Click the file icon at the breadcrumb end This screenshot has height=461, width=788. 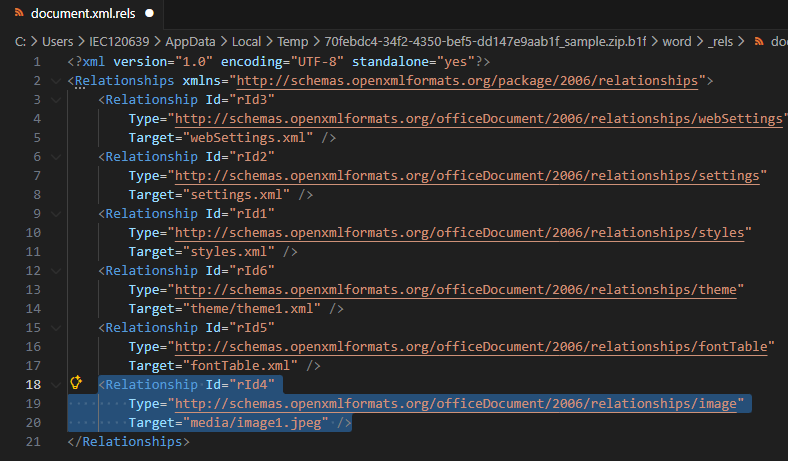(x=759, y=42)
